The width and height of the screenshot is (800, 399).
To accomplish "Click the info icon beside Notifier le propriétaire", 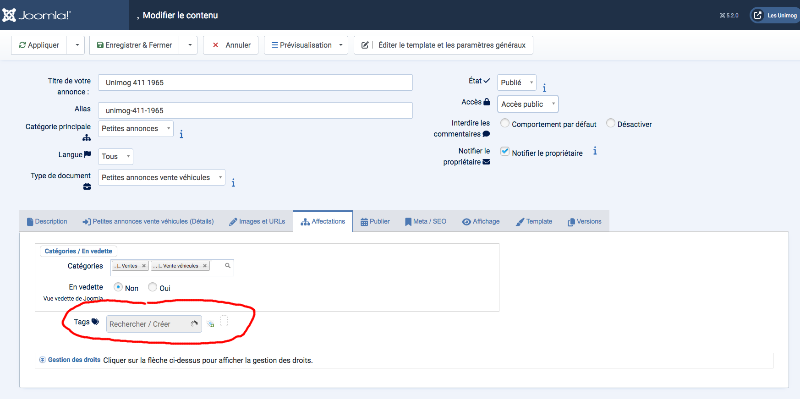I will (594, 152).
